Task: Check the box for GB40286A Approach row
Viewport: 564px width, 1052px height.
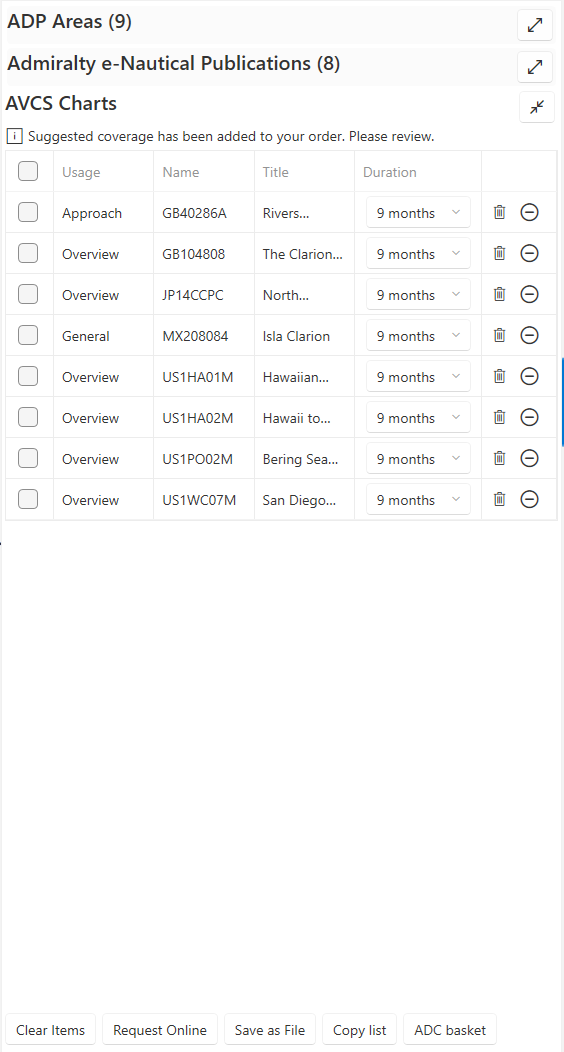Action: point(28,213)
